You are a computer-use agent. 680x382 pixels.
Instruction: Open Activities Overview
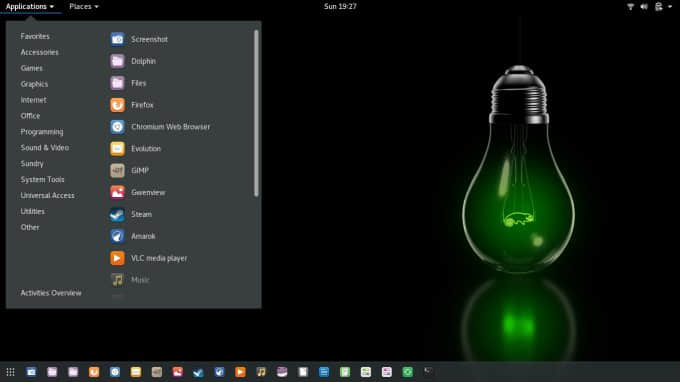(51, 293)
